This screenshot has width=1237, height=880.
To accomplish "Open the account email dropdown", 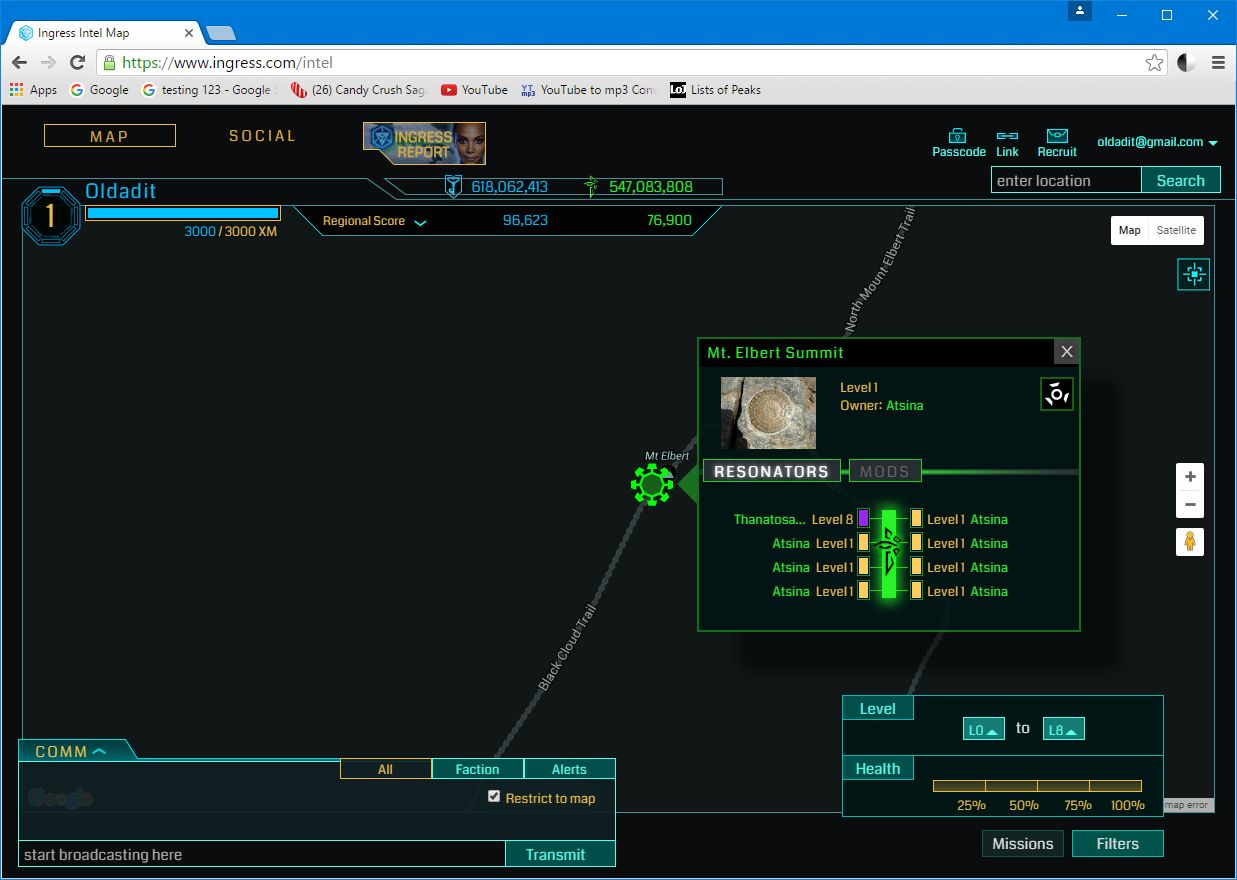I will pyautogui.click(x=1157, y=142).
